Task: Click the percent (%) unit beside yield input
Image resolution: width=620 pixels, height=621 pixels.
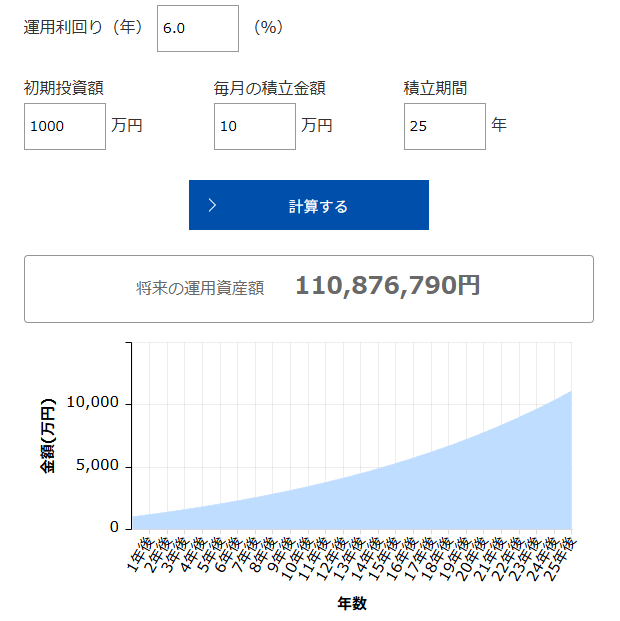Action: [x=268, y=27]
